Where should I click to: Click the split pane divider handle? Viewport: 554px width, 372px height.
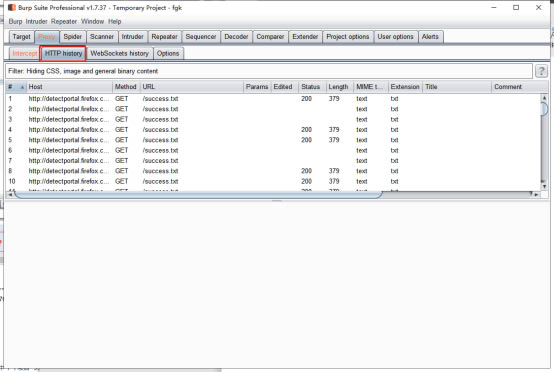click(277, 200)
